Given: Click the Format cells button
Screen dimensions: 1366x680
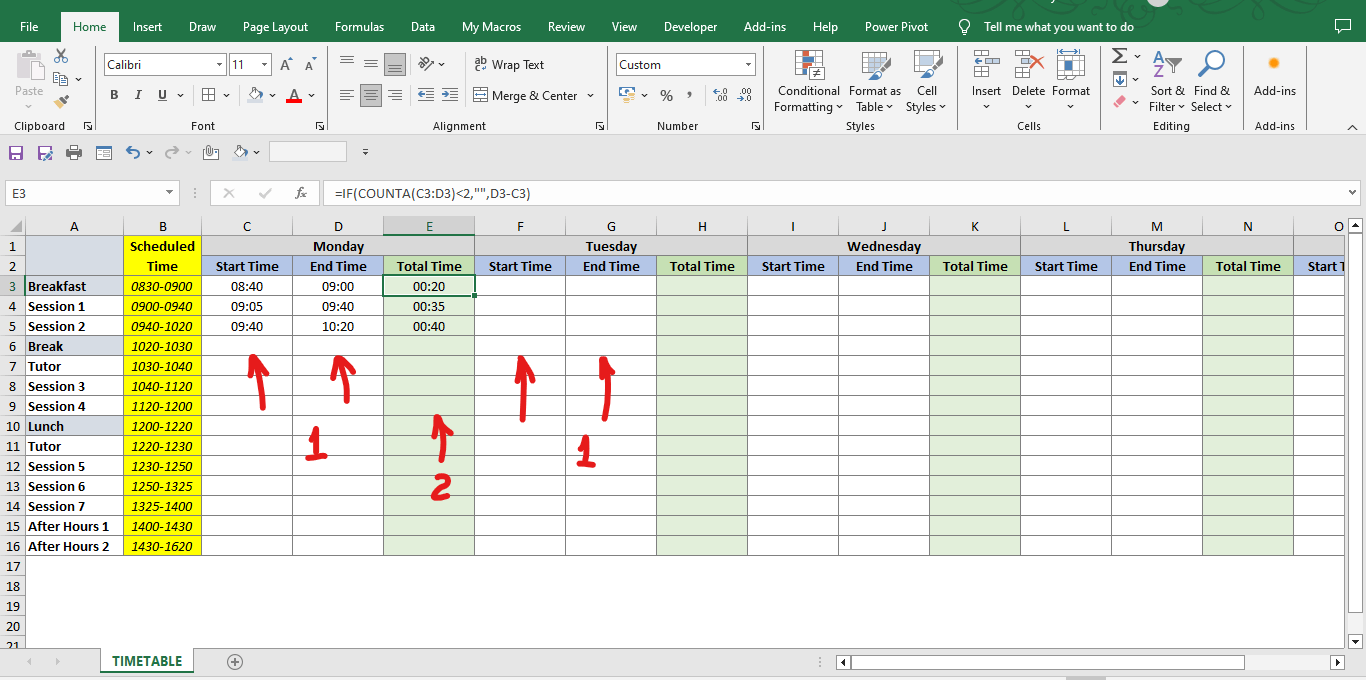Looking at the screenshot, I should [x=1070, y=80].
